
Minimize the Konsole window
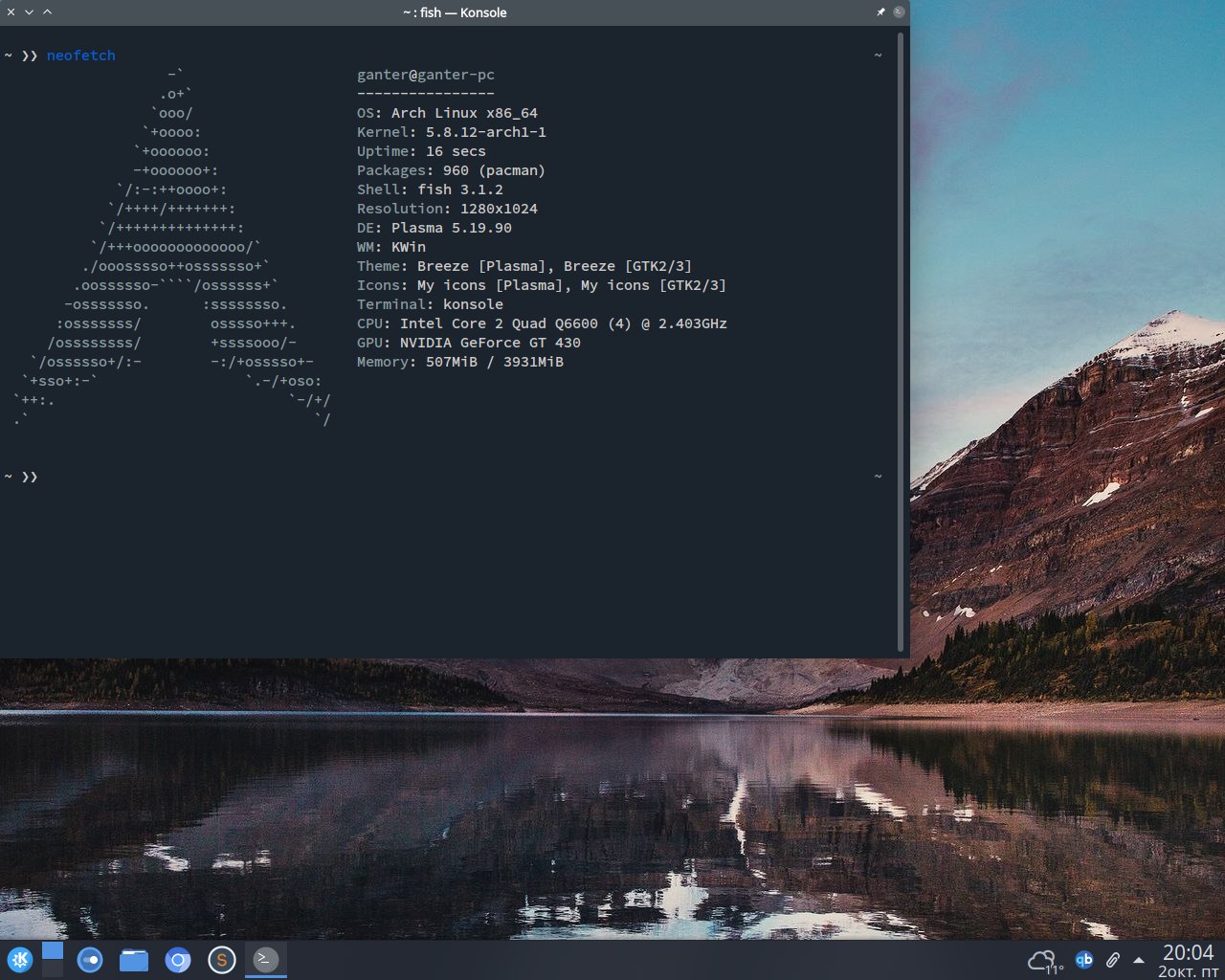(x=30, y=12)
